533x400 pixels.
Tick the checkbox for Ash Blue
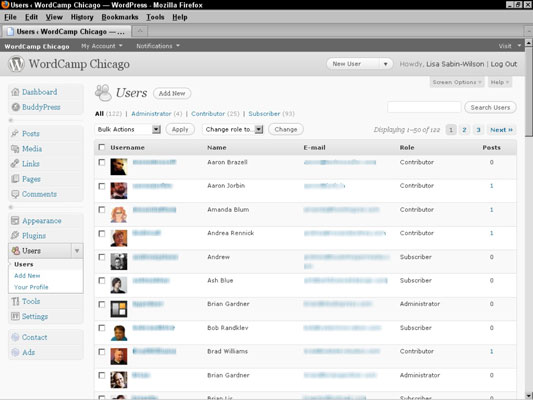tap(101, 280)
